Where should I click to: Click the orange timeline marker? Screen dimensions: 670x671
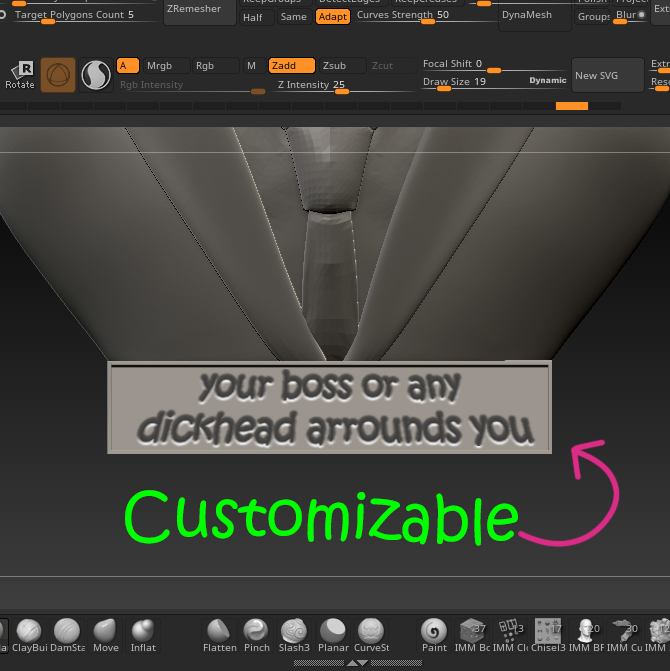point(572,106)
